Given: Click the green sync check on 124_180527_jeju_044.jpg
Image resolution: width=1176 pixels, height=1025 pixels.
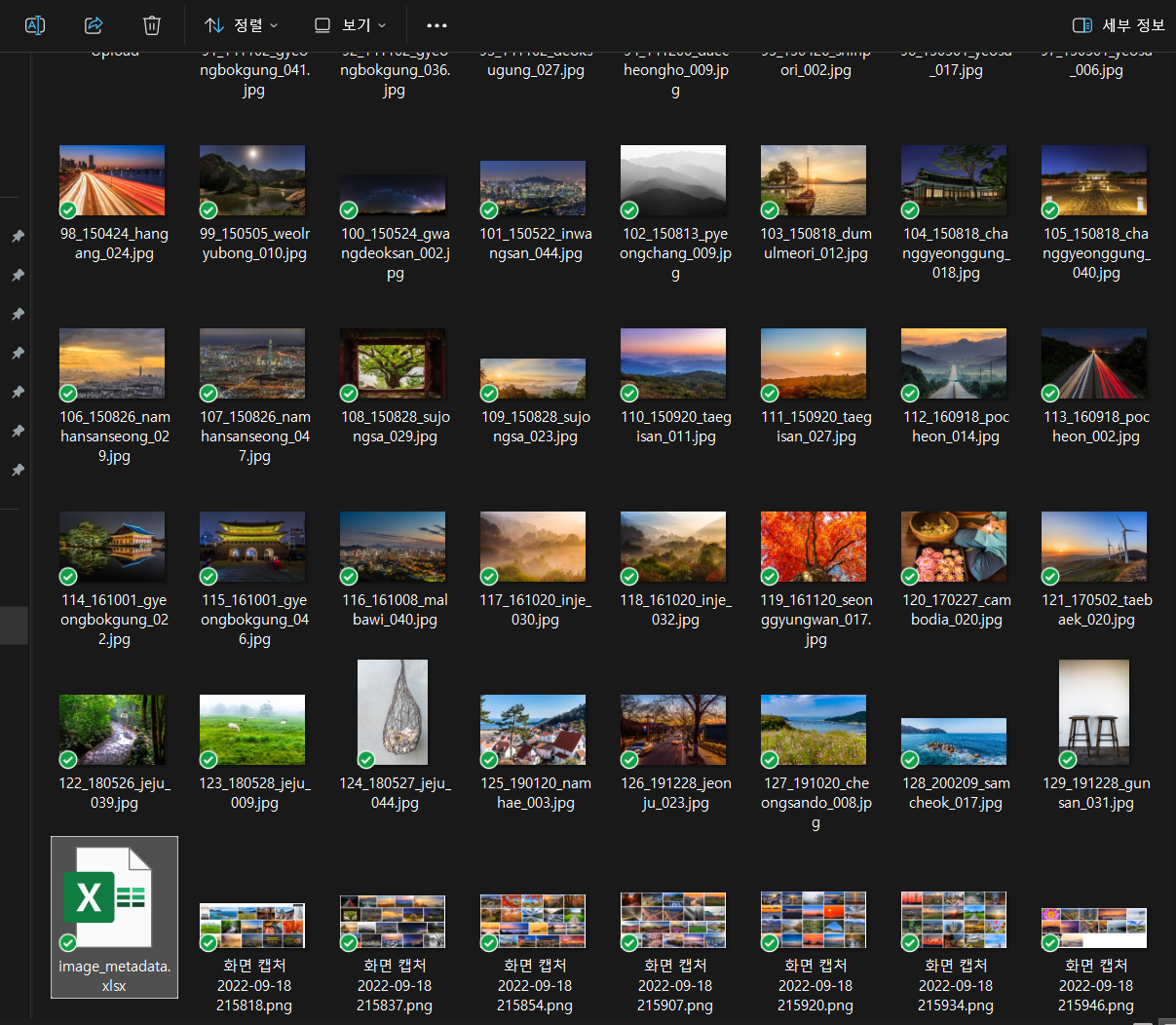Looking at the screenshot, I should click(366, 759).
